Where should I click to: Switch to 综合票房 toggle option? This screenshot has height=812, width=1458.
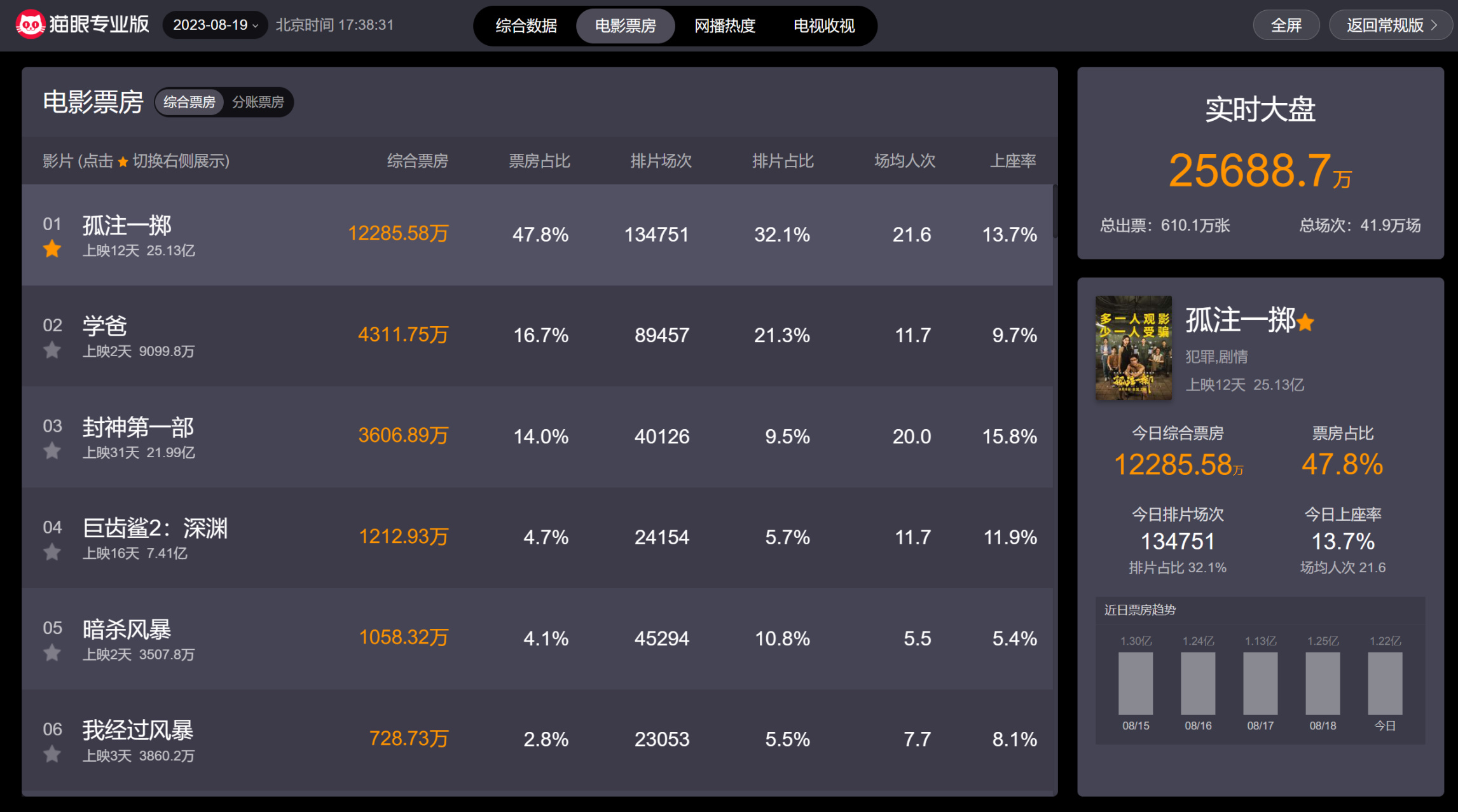(189, 102)
